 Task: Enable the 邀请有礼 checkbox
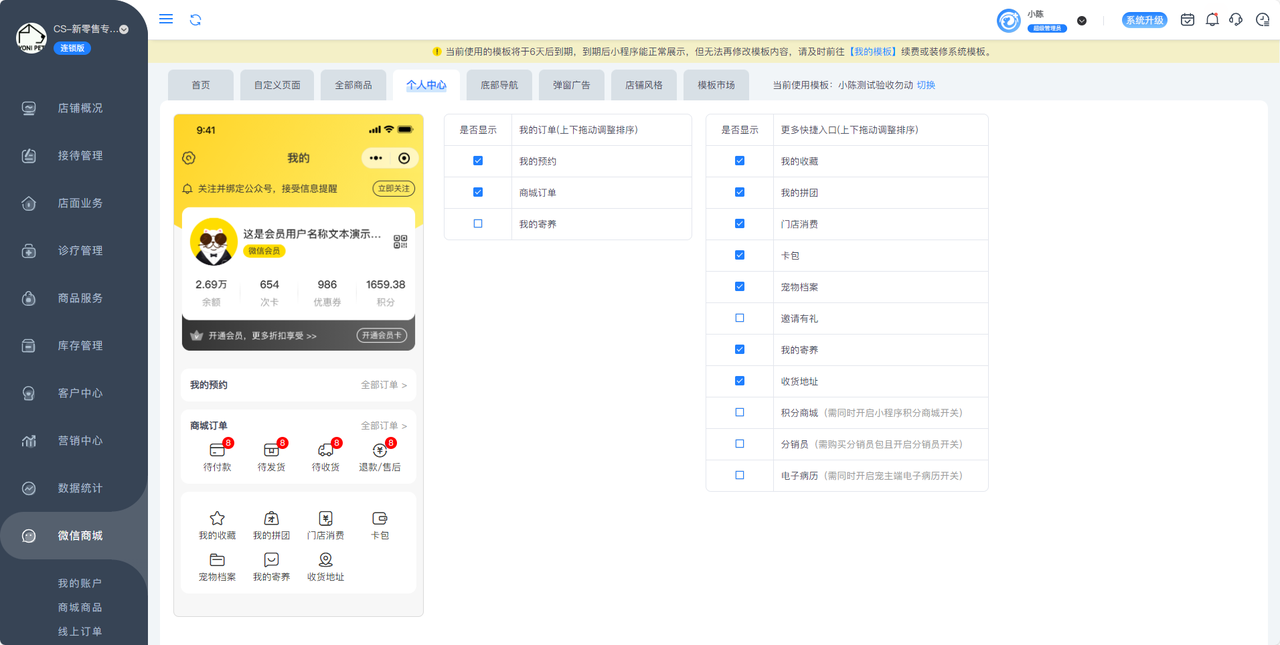click(x=740, y=318)
